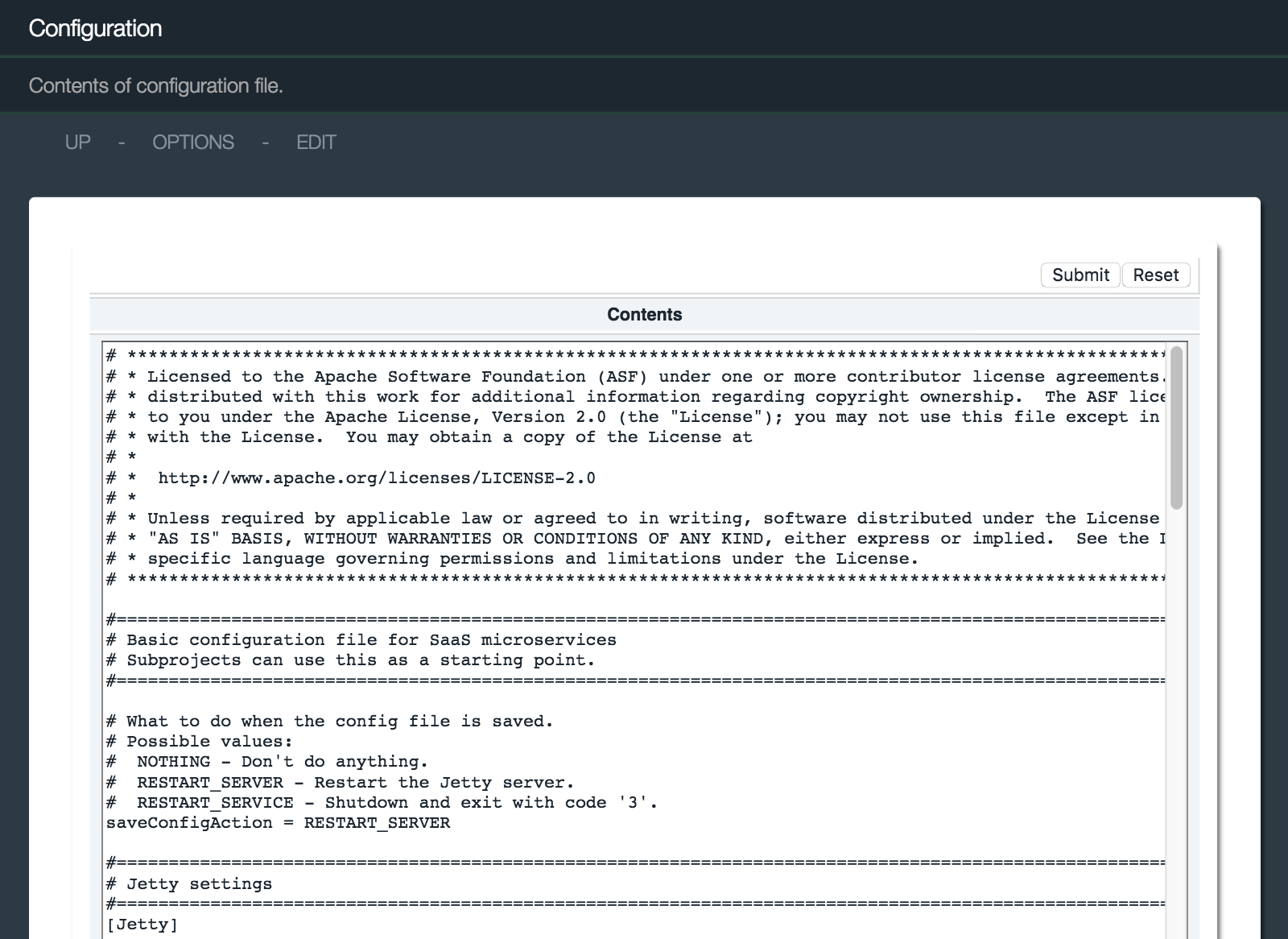Viewport: 1288px width, 939px height.
Task: Click the Configuration page title
Action: [x=95, y=28]
